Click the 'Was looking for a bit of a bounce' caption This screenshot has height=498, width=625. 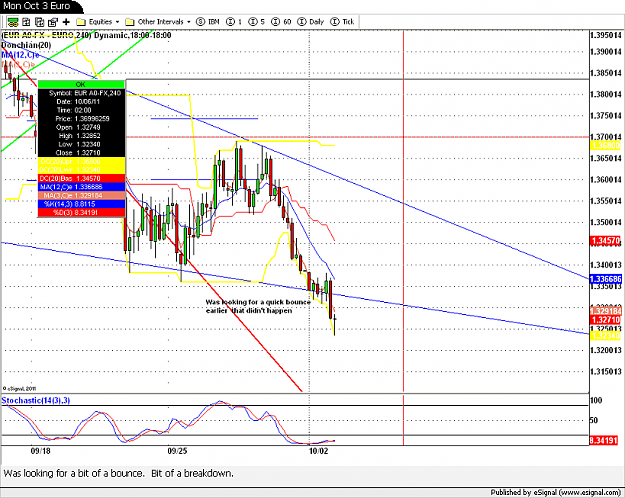click(118, 473)
